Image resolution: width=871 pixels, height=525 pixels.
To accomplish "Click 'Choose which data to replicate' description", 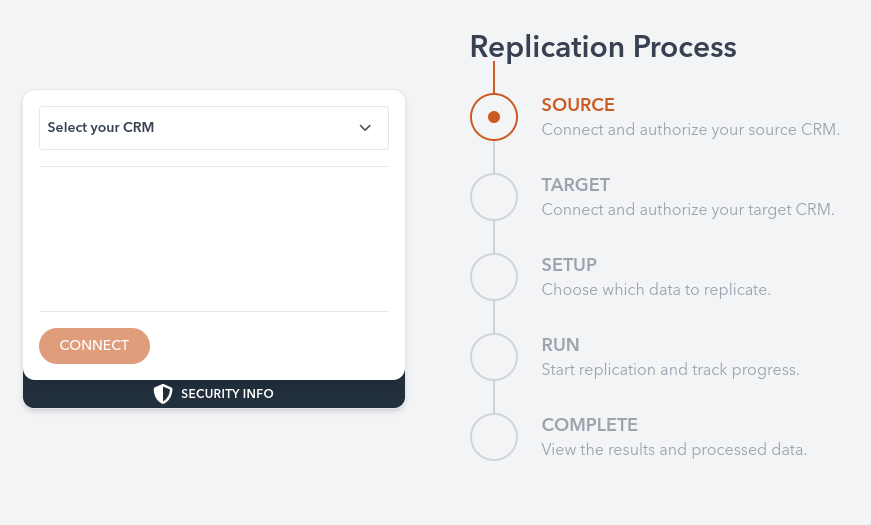I will (656, 290).
